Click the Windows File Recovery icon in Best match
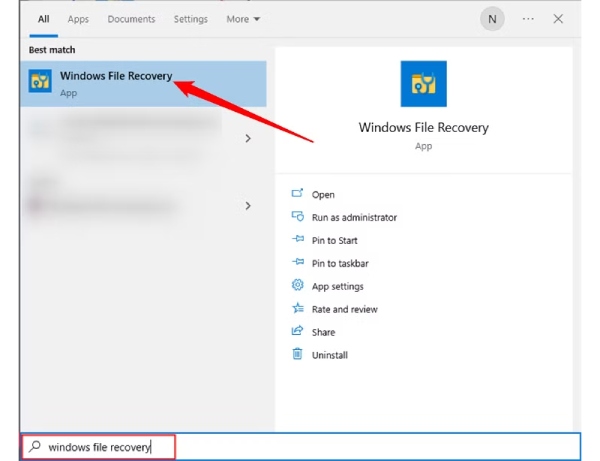This screenshot has width=600, height=461. point(41,82)
